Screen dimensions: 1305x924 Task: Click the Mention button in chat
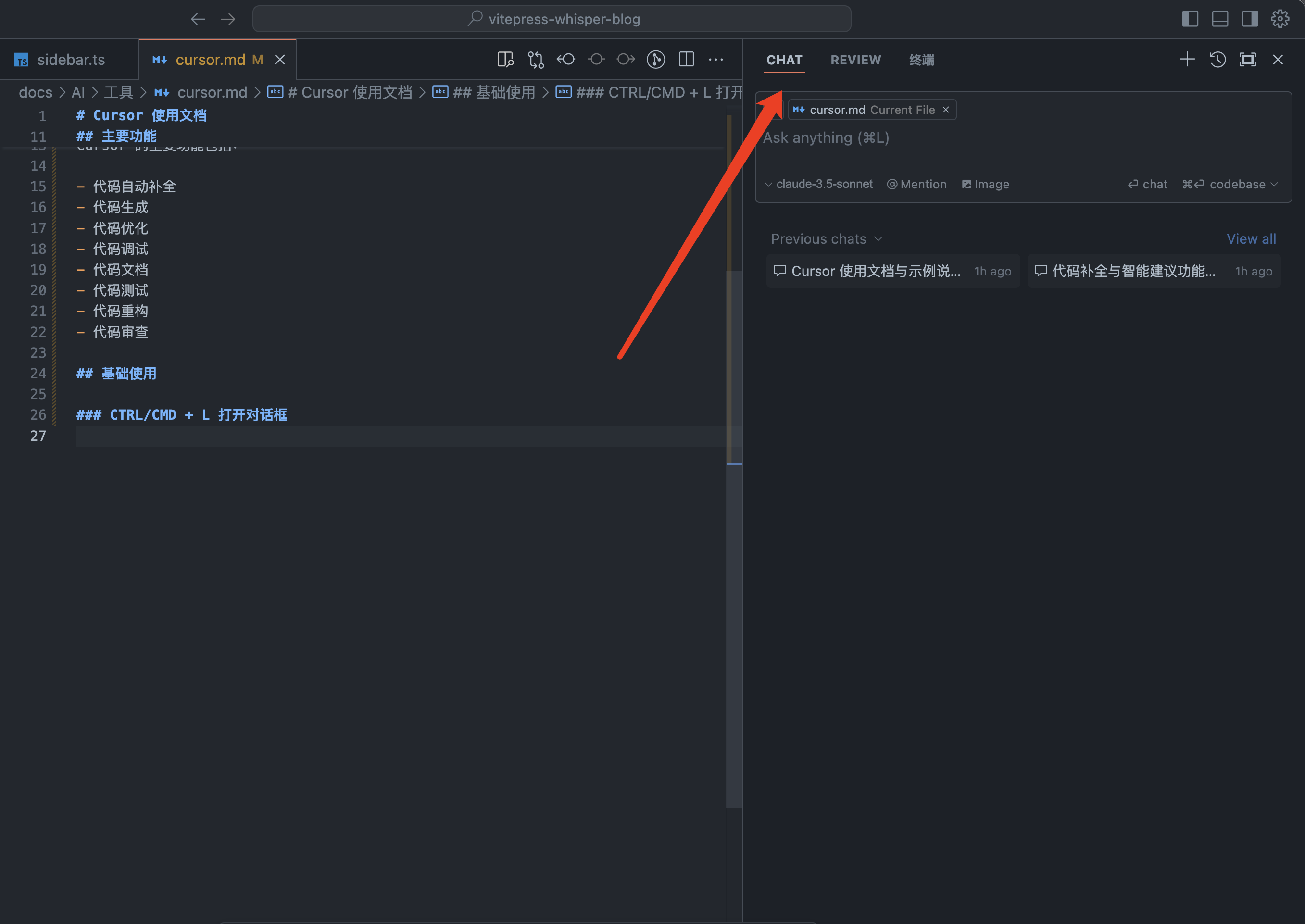(x=916, y=184)
